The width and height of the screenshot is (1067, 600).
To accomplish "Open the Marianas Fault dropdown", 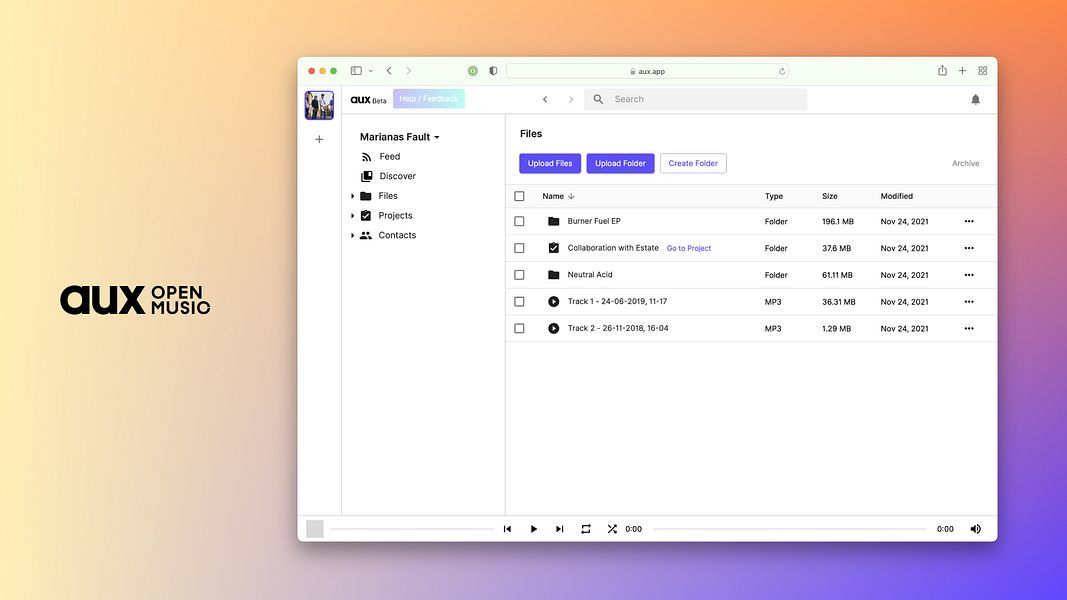I will (x=399, y=137).
